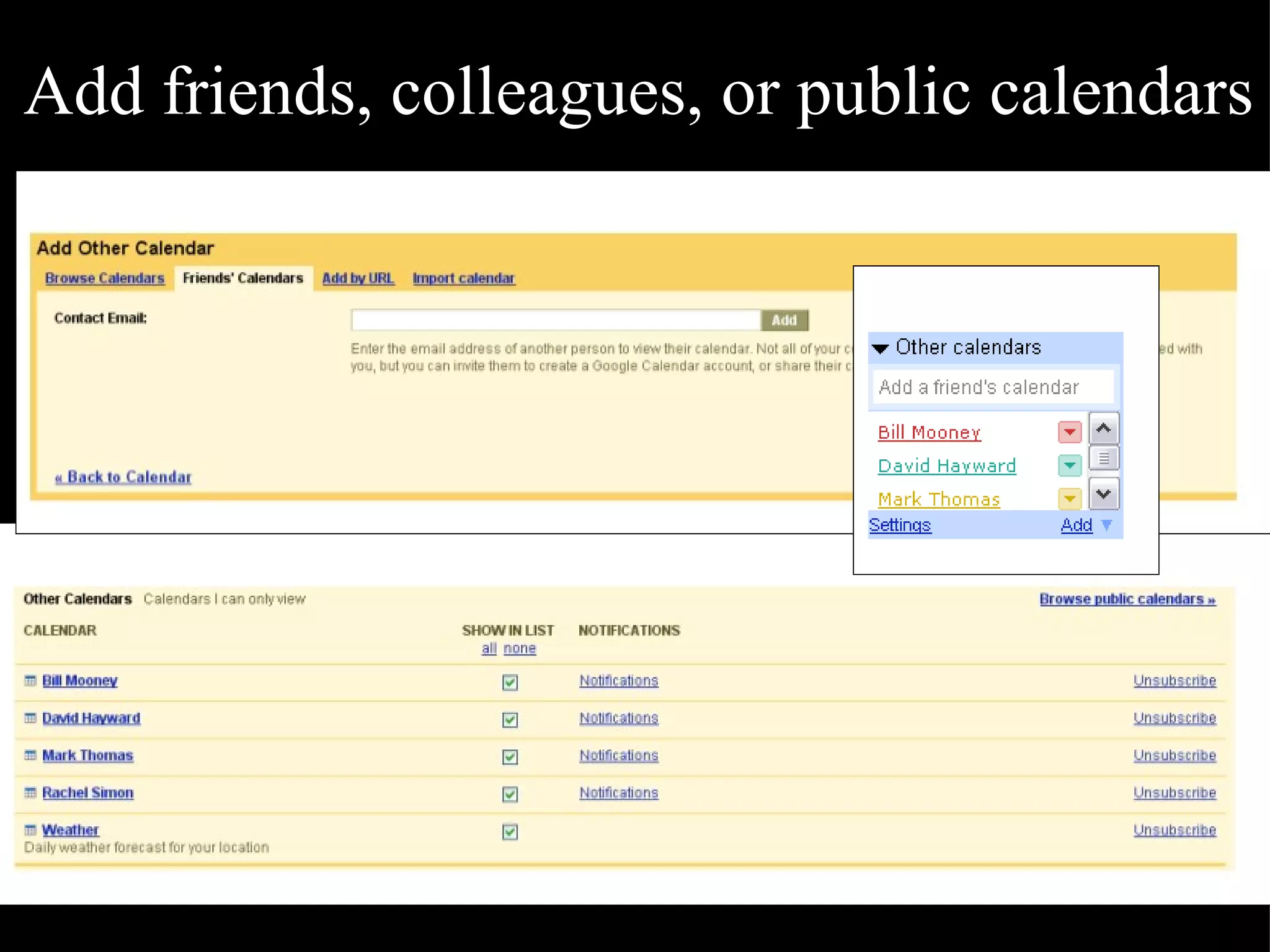Open Mark Thomas's yellow color dropdown
Screen dimensions: 1270x952
[x=1070, y=498]
